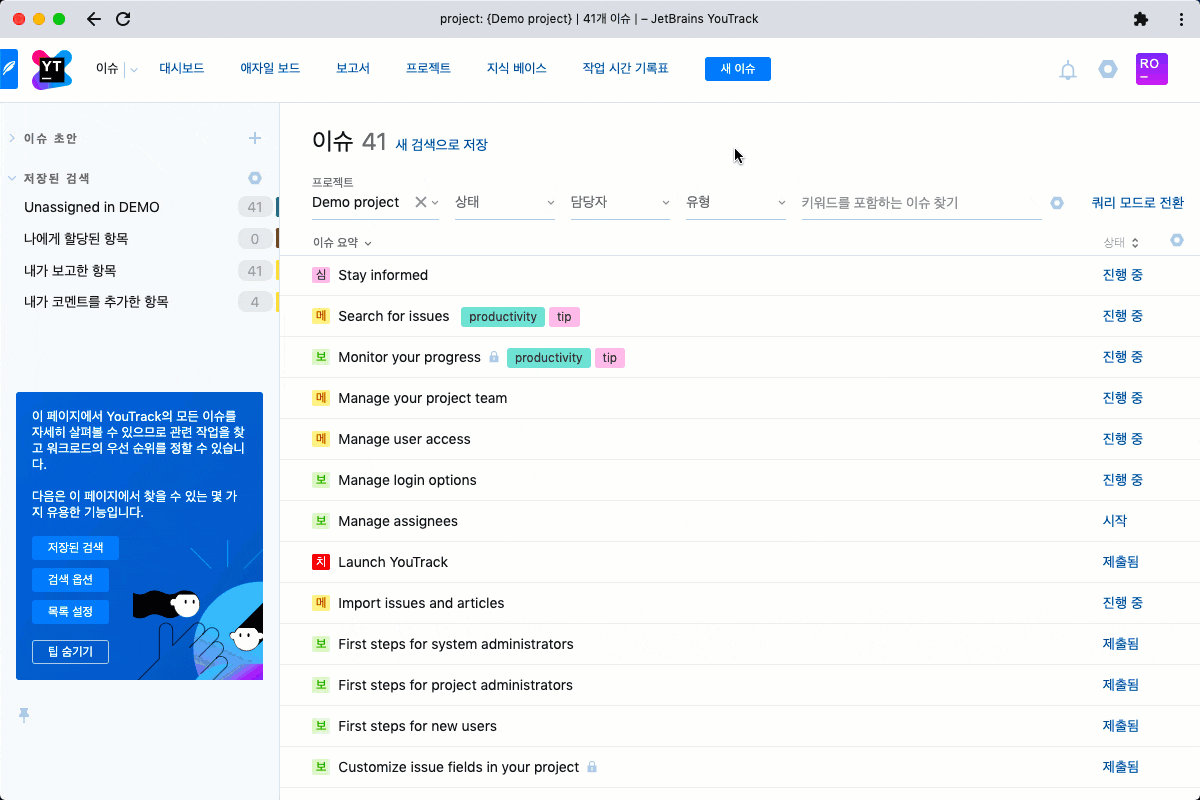
Task: Open the notifications bell
Action: tap(1068, 70)
